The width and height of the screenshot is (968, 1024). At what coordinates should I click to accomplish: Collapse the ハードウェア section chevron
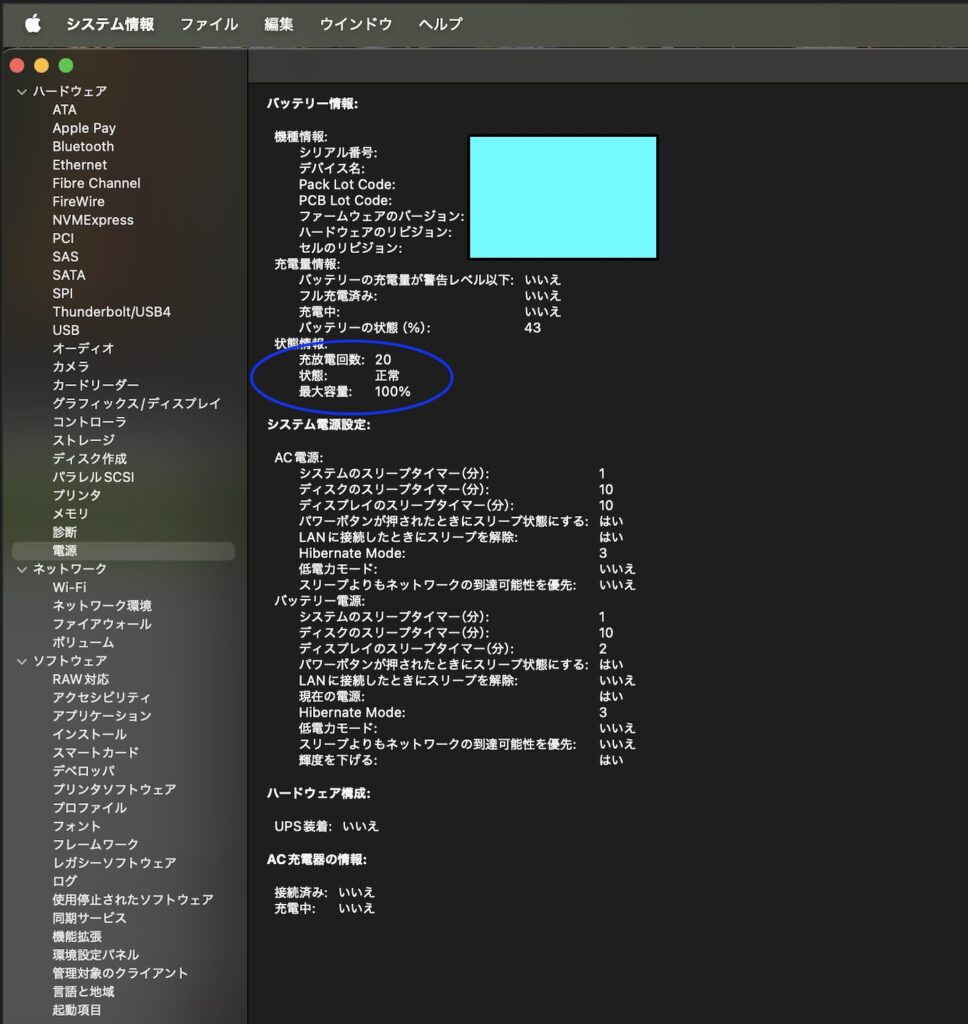22,91
